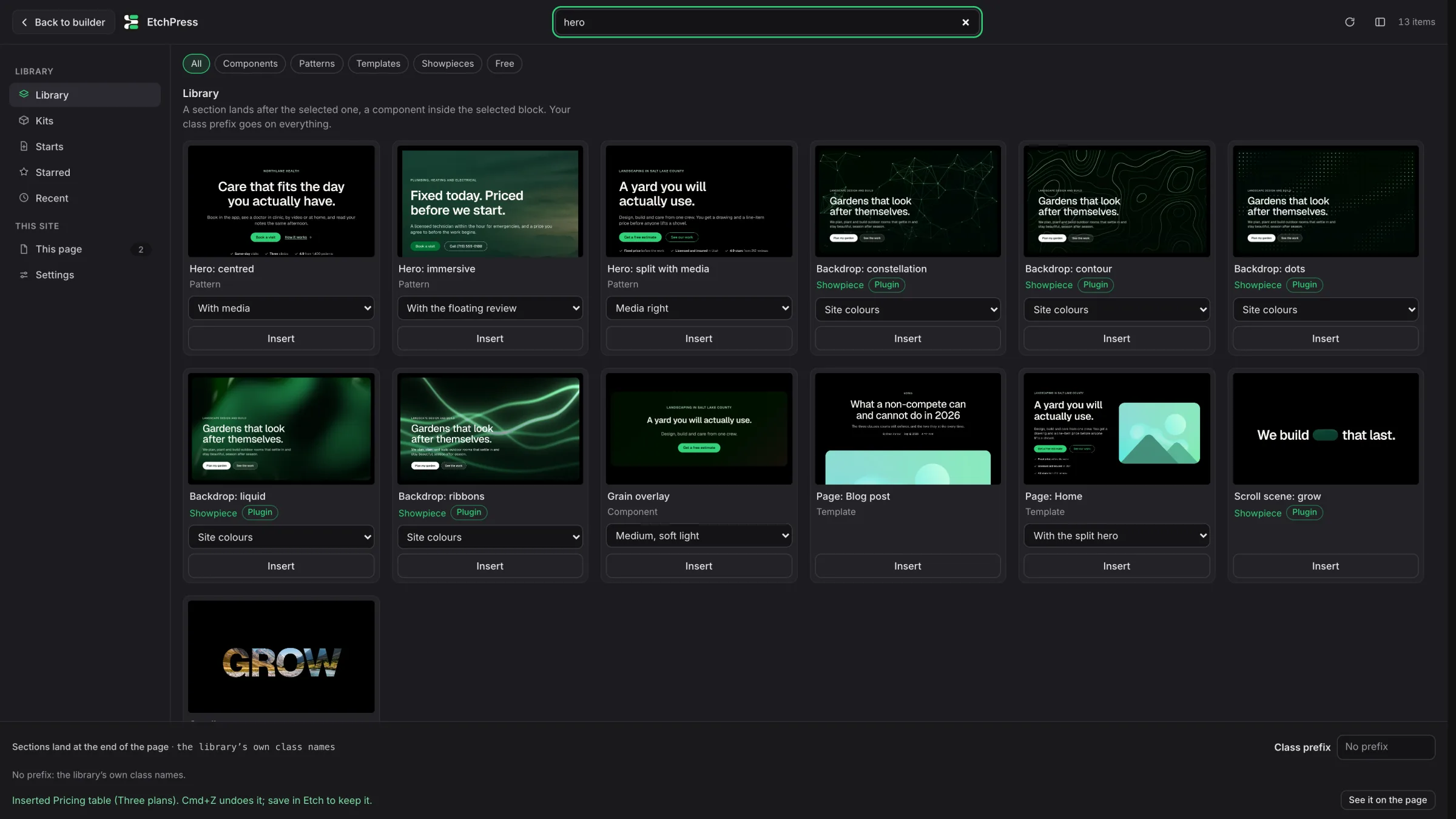This screenshot has height=819, width=1456.
Task: Click the refresh icon near the item count
Action: click(1349, 22)
